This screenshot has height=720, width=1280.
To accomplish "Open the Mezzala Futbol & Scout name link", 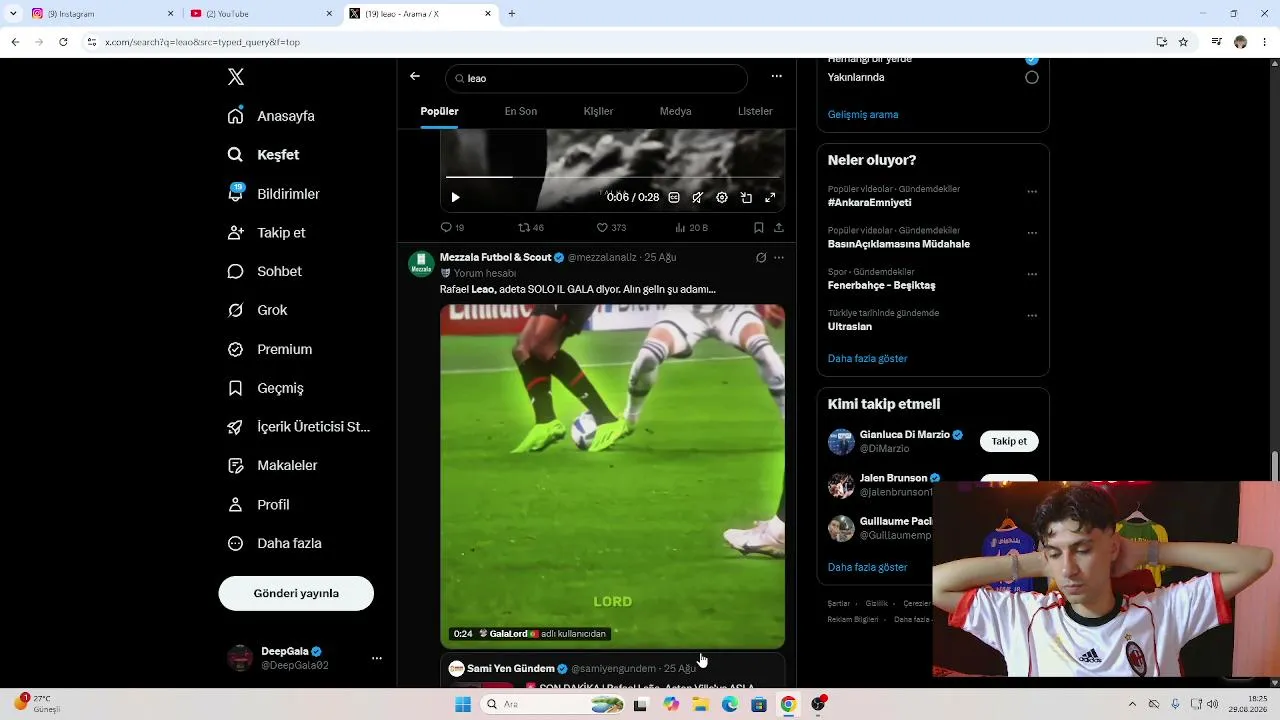I will coord(496,257).
